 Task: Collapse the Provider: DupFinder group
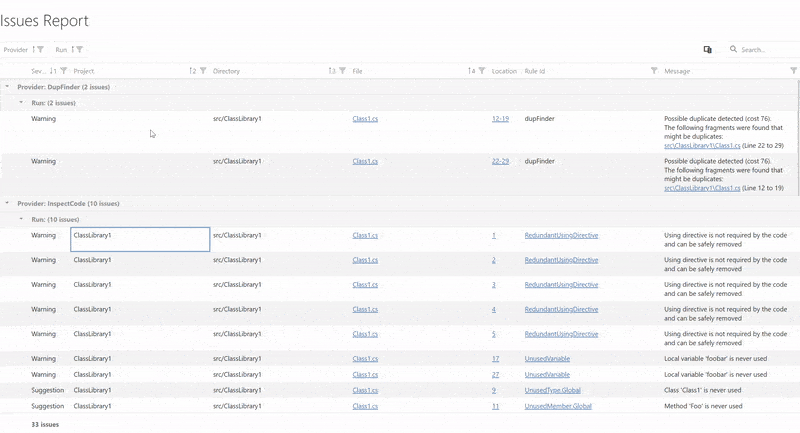click(7, 87)
